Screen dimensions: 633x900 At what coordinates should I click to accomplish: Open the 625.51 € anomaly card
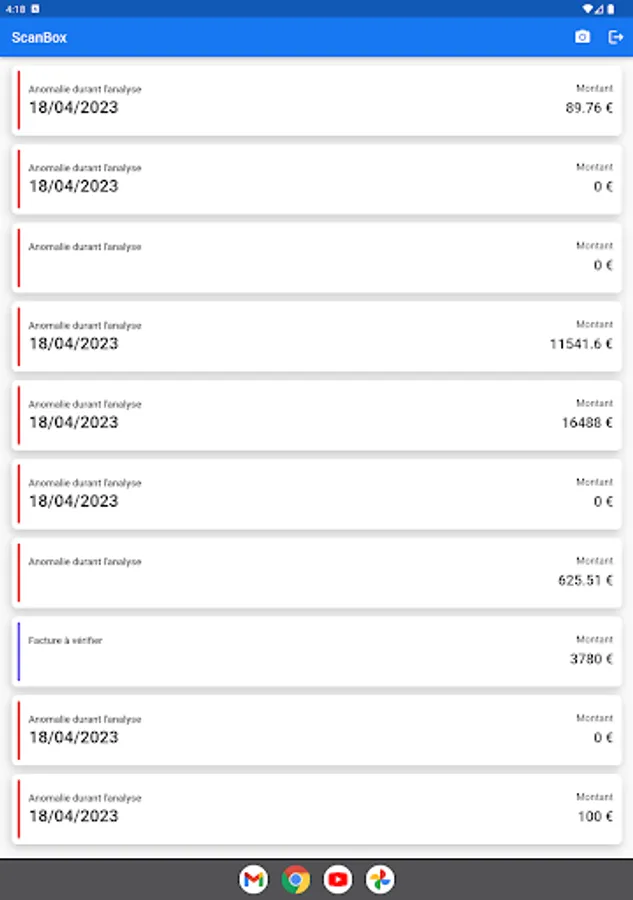(316, 573)
